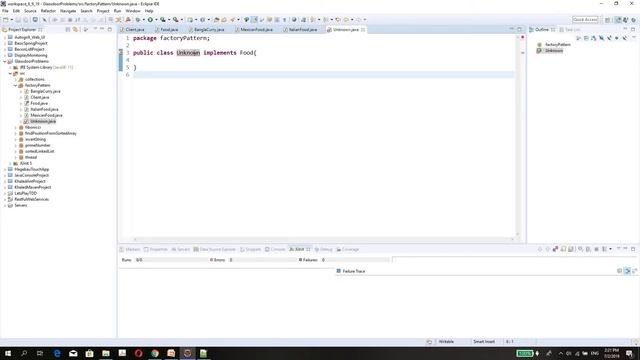Click the green Run button in toolbar
Image resolution: width=640 pixels, height=360 pixels.
[150, 20]
